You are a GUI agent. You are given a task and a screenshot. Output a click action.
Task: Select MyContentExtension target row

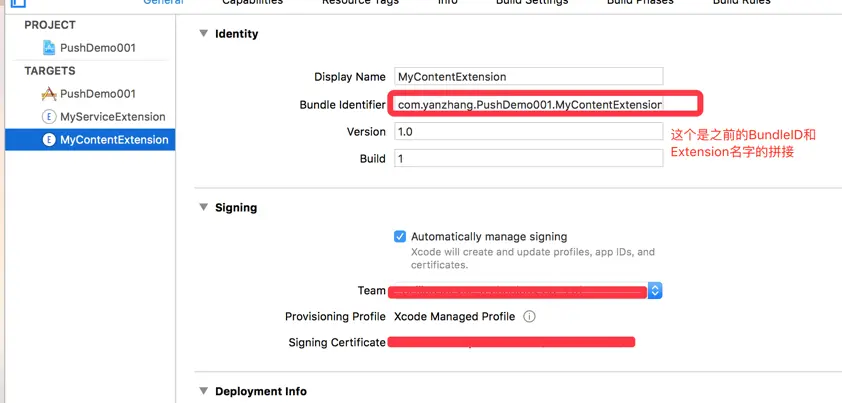tap(90, 140)
